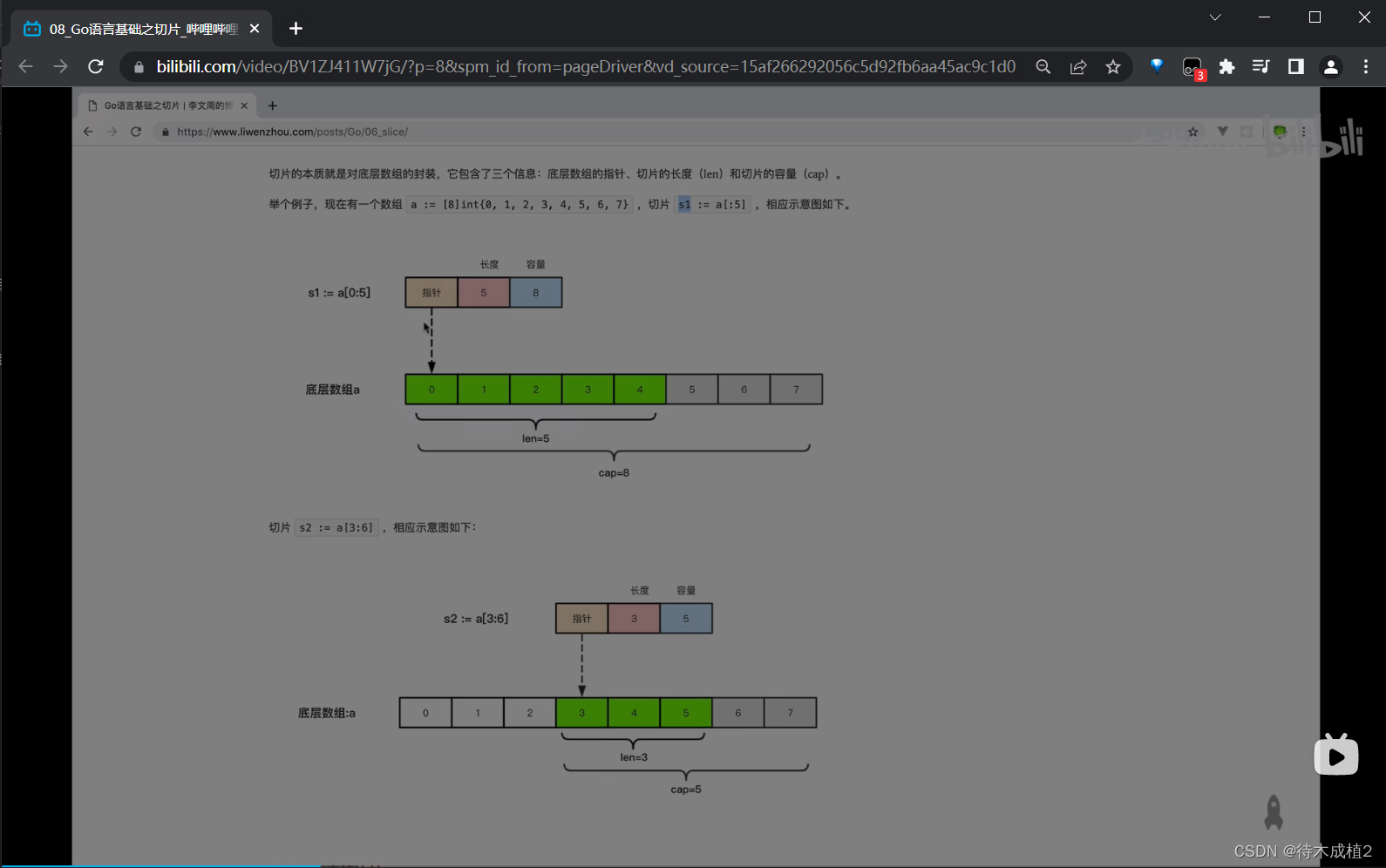Image resolution: width=1386 pixels, height=868 pixels.
Task: Reload the bilibili page
Action: [x=96, y=66]
